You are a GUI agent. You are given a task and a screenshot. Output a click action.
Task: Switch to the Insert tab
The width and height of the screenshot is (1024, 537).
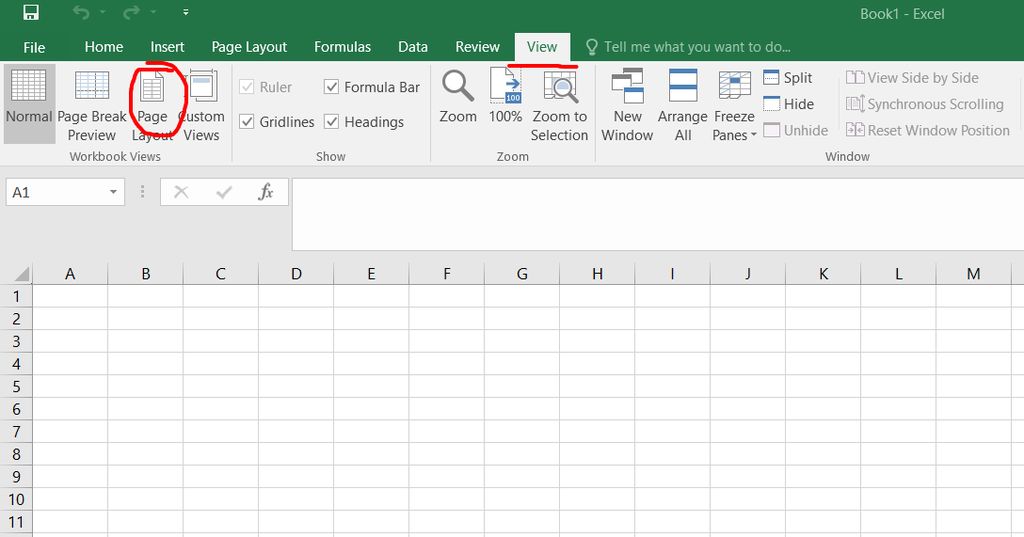pos(167,47)
